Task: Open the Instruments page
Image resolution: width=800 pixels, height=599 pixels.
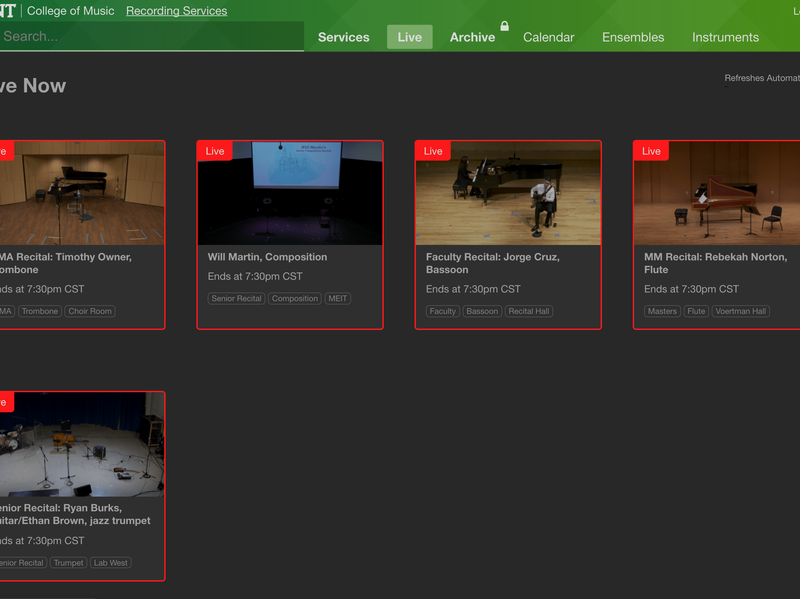Action: pos(726,37)
